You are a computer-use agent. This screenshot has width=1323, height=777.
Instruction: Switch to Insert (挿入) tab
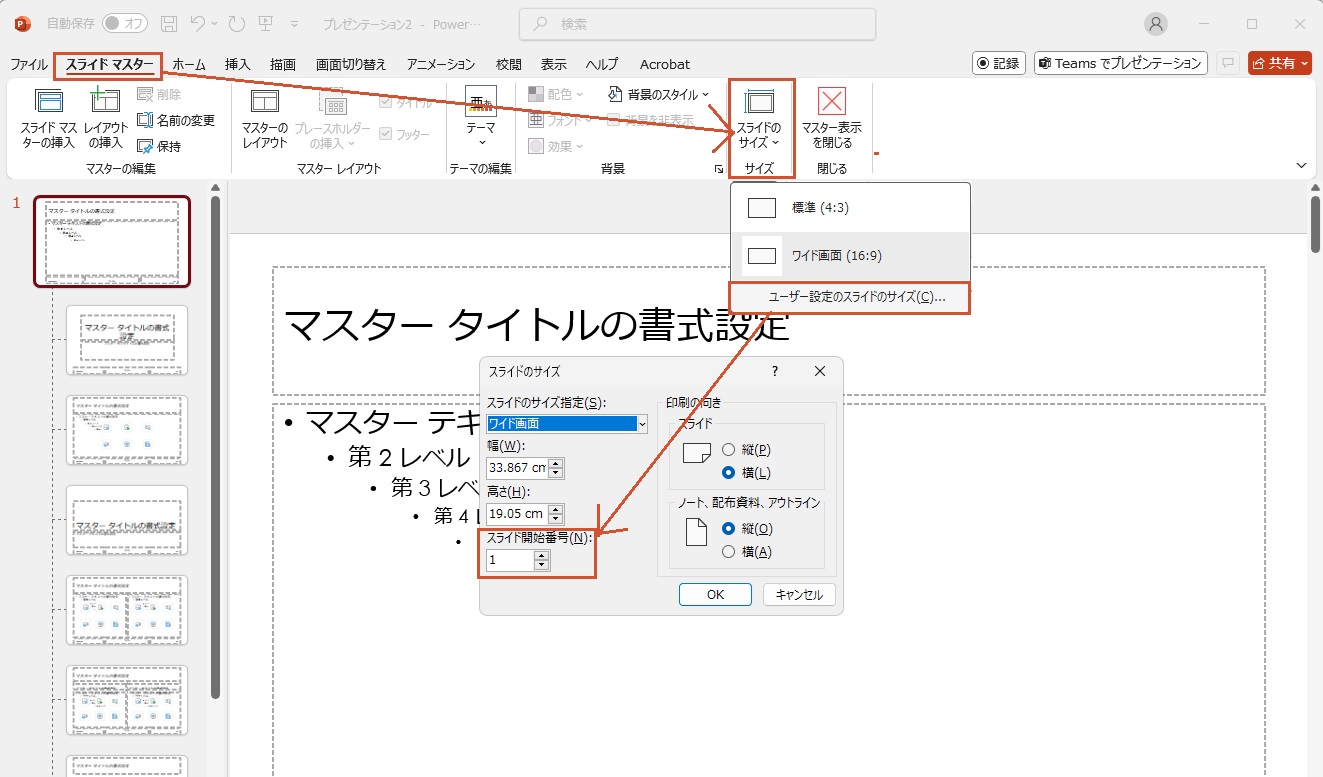(238, 64)
